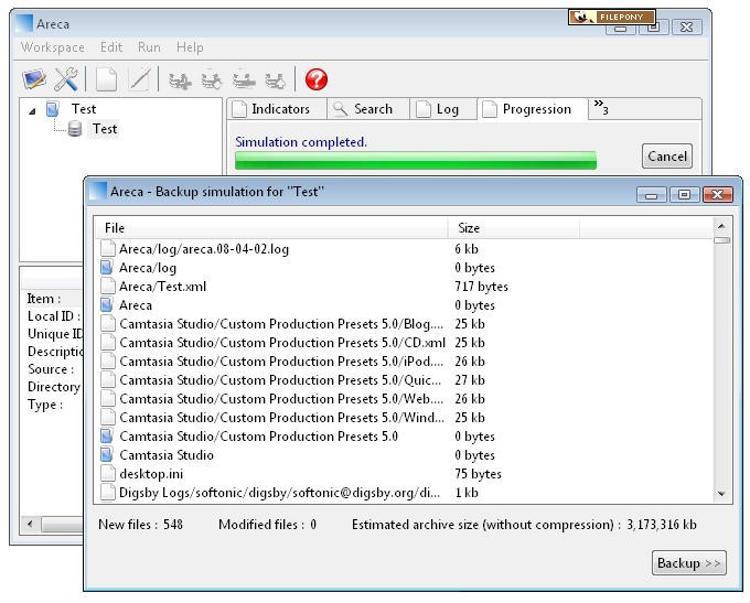Click folder icon beside the Areca row

[x=107, y=305]
